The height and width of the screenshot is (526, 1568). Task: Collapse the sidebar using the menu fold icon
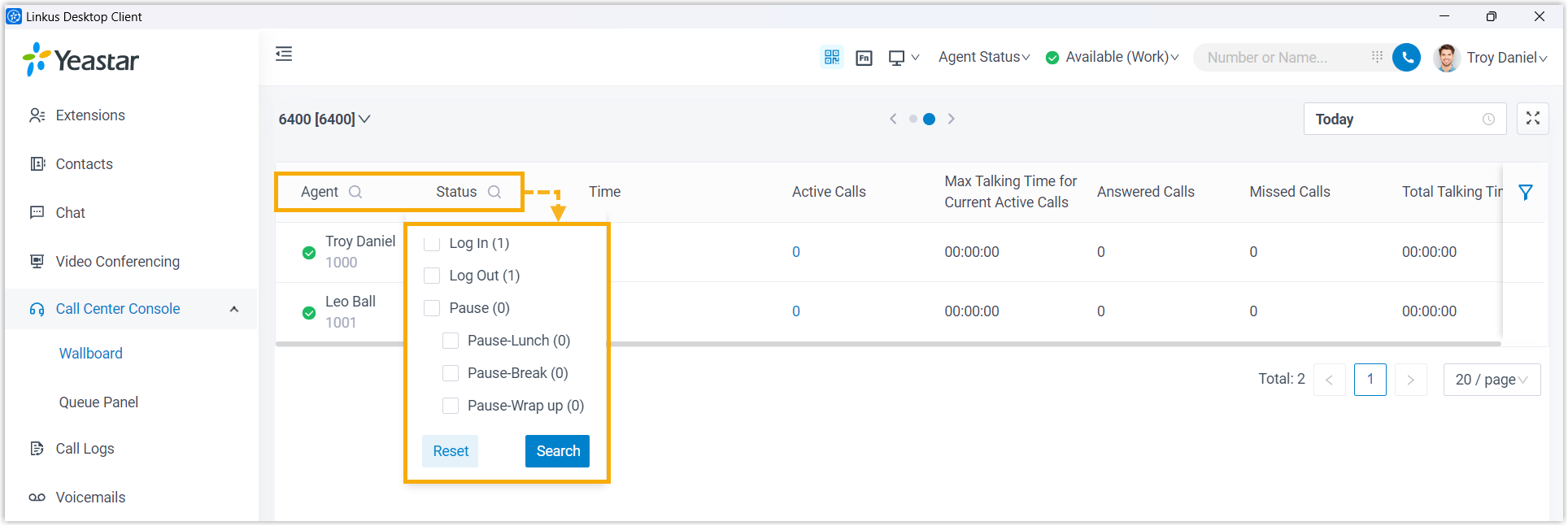[284, 54]
